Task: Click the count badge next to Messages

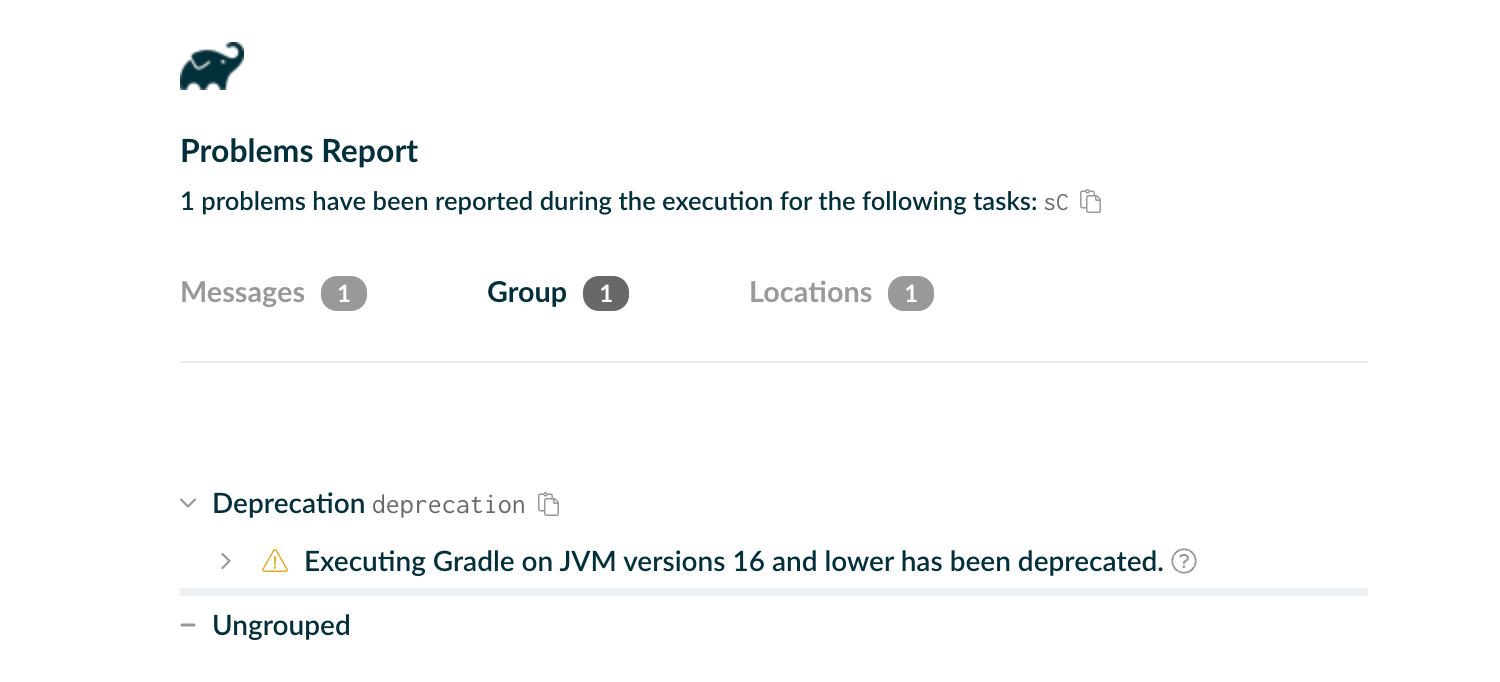Action: point(343,292)
